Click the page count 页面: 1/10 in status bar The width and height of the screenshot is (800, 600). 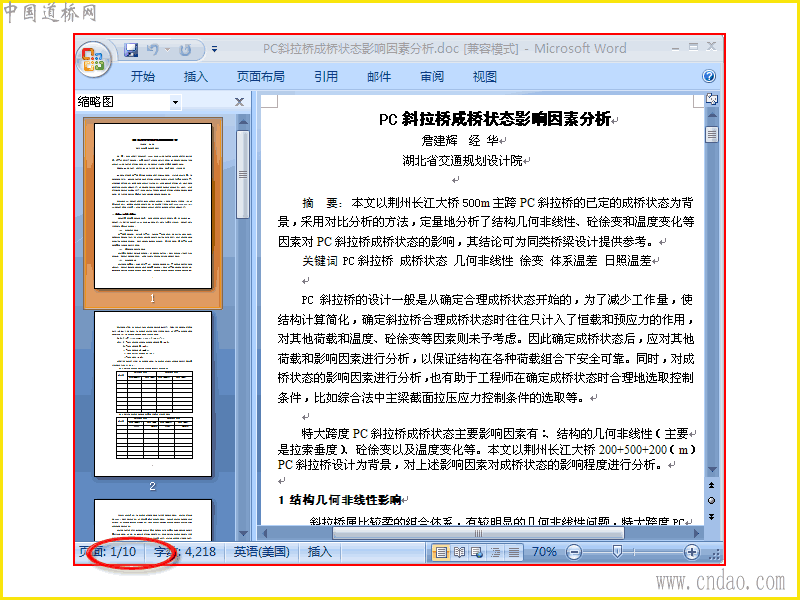coord(108,552)
